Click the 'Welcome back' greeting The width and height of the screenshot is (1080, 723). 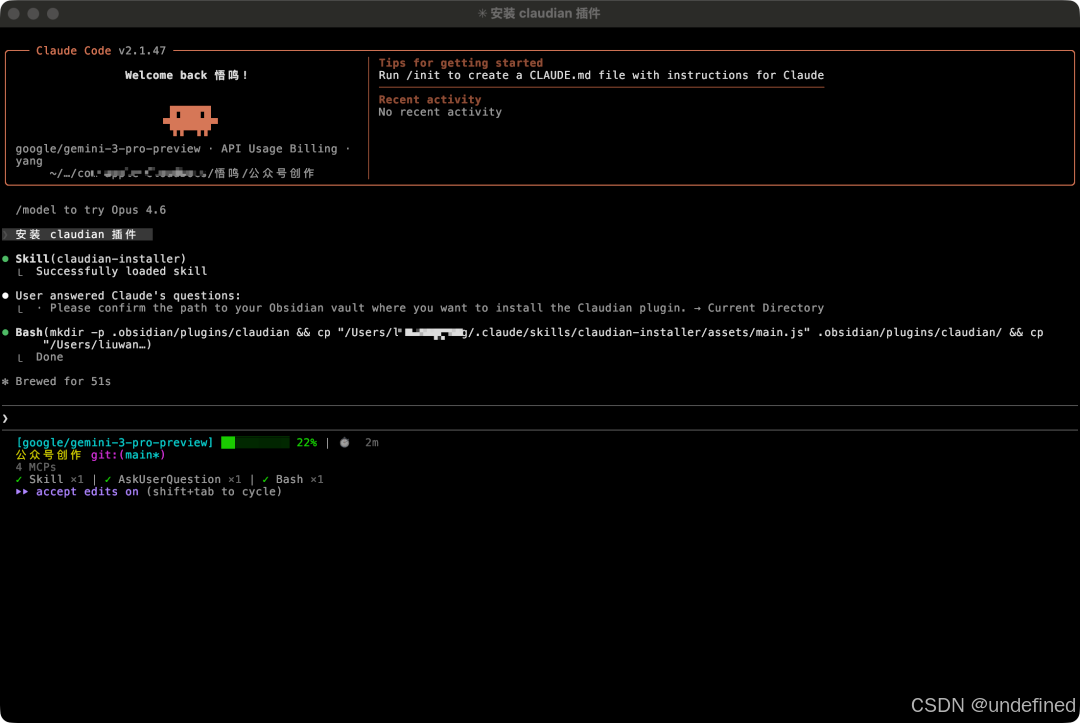click(x=186, y=75)
